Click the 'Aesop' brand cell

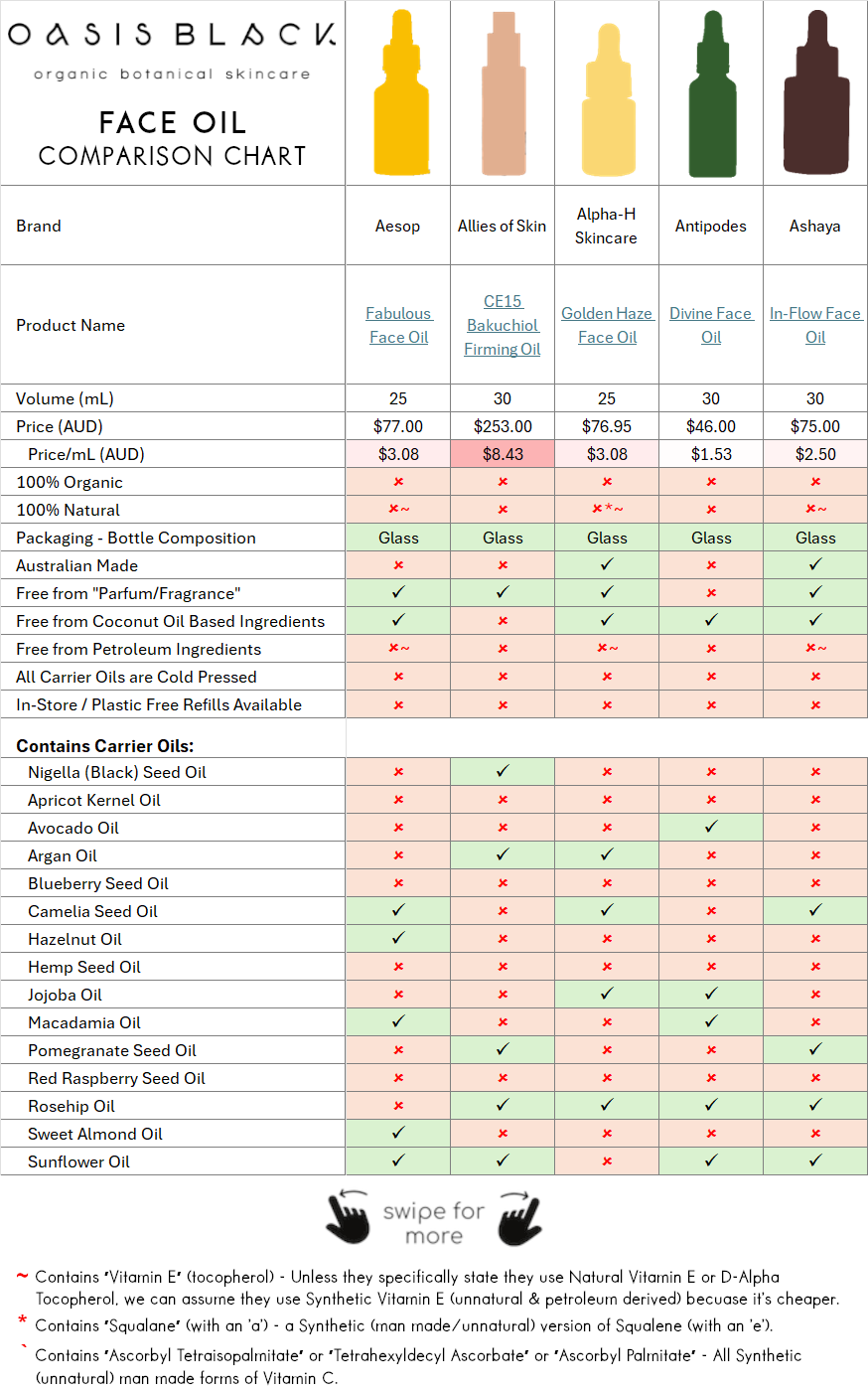(x=398, y=226)
